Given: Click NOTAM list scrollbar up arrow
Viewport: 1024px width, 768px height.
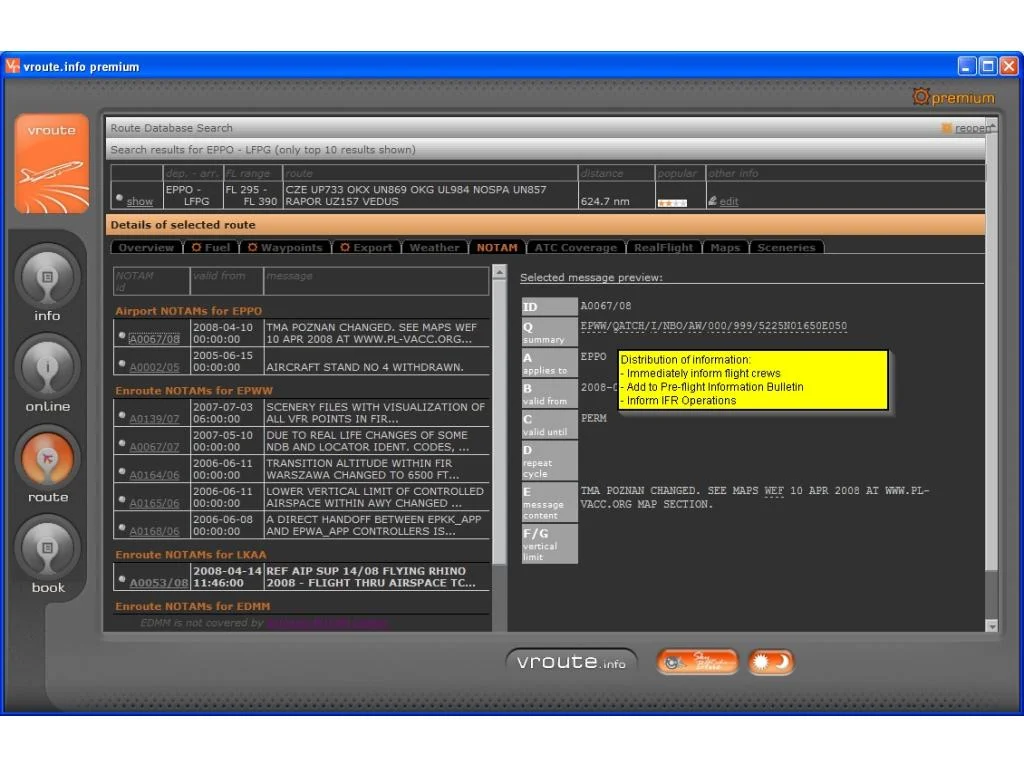Looking at the screenshot, I should pos(500,271).
